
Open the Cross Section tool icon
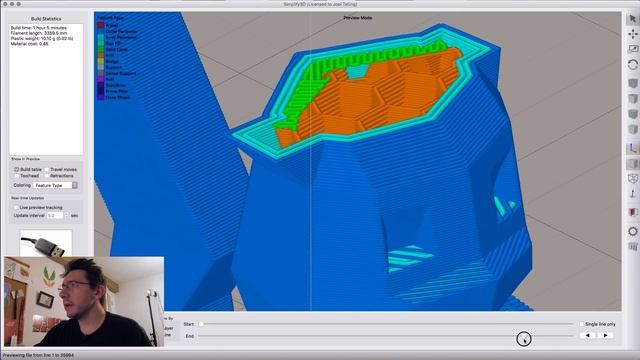click(633, 213)
